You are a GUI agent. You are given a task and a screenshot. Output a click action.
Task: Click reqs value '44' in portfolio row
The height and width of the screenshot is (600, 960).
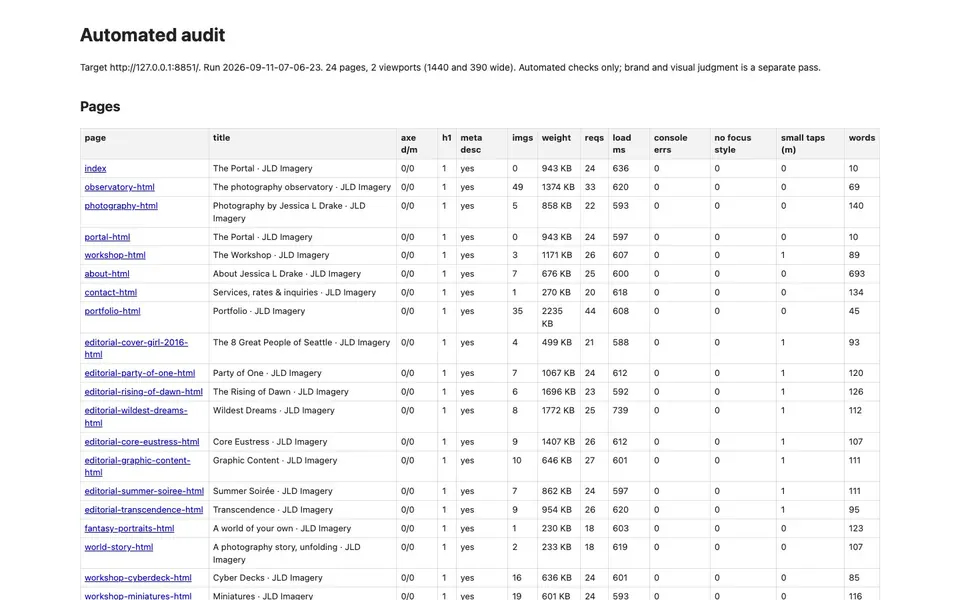(590, 311)
